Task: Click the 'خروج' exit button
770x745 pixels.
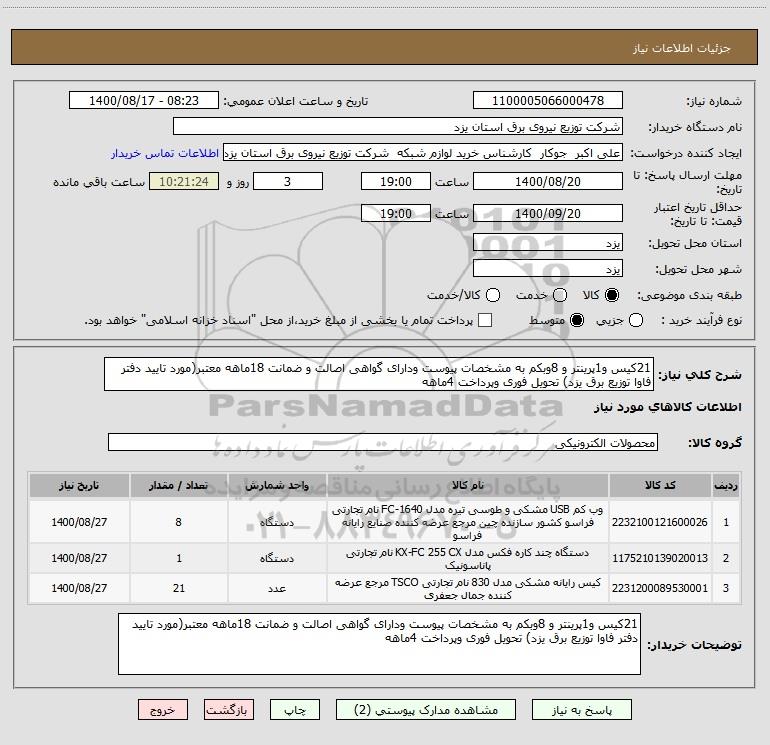Action: click(x=163, y=710)
